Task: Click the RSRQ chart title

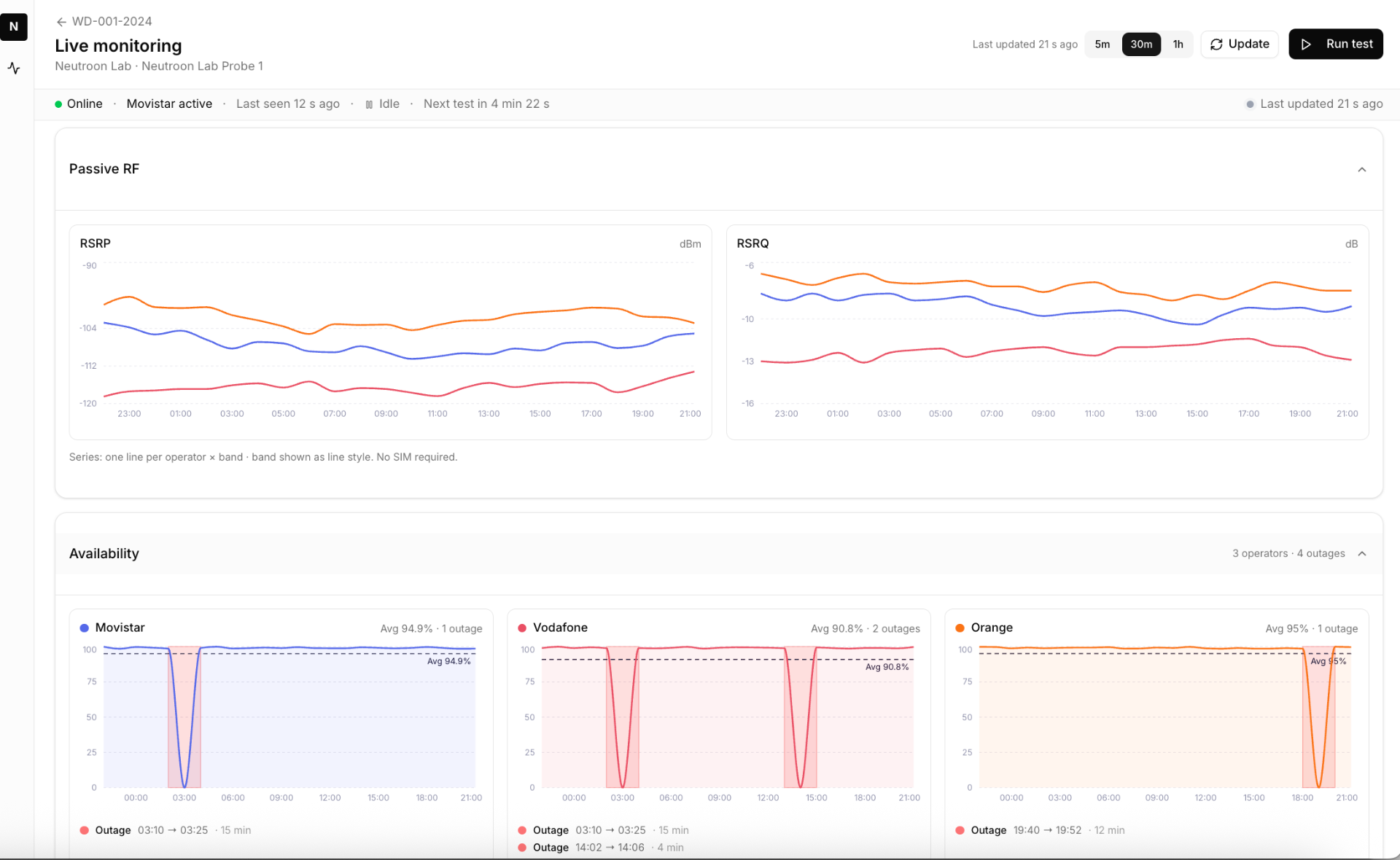Action: (x=752, y=243)
